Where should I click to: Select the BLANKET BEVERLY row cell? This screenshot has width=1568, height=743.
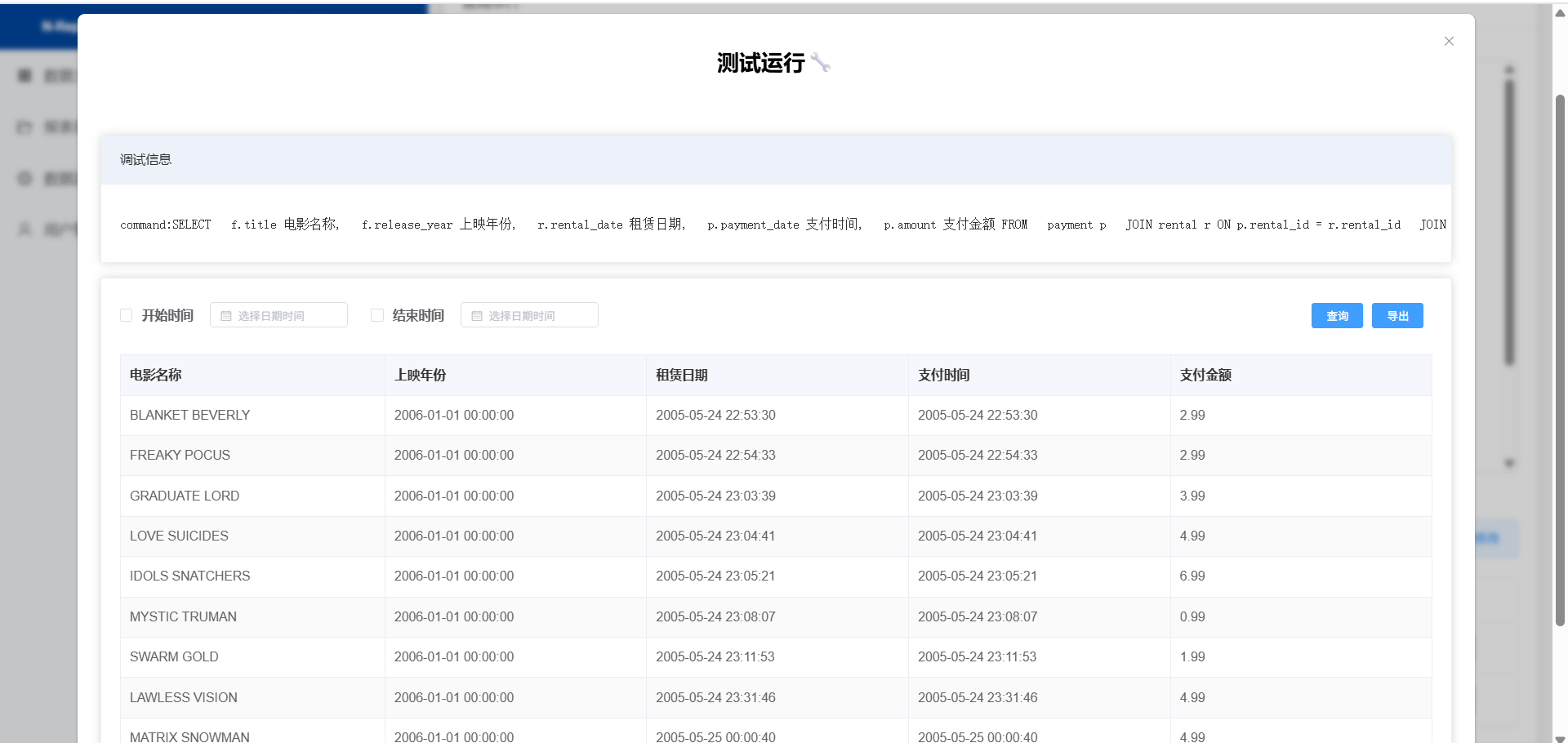[x=190, y=416]
